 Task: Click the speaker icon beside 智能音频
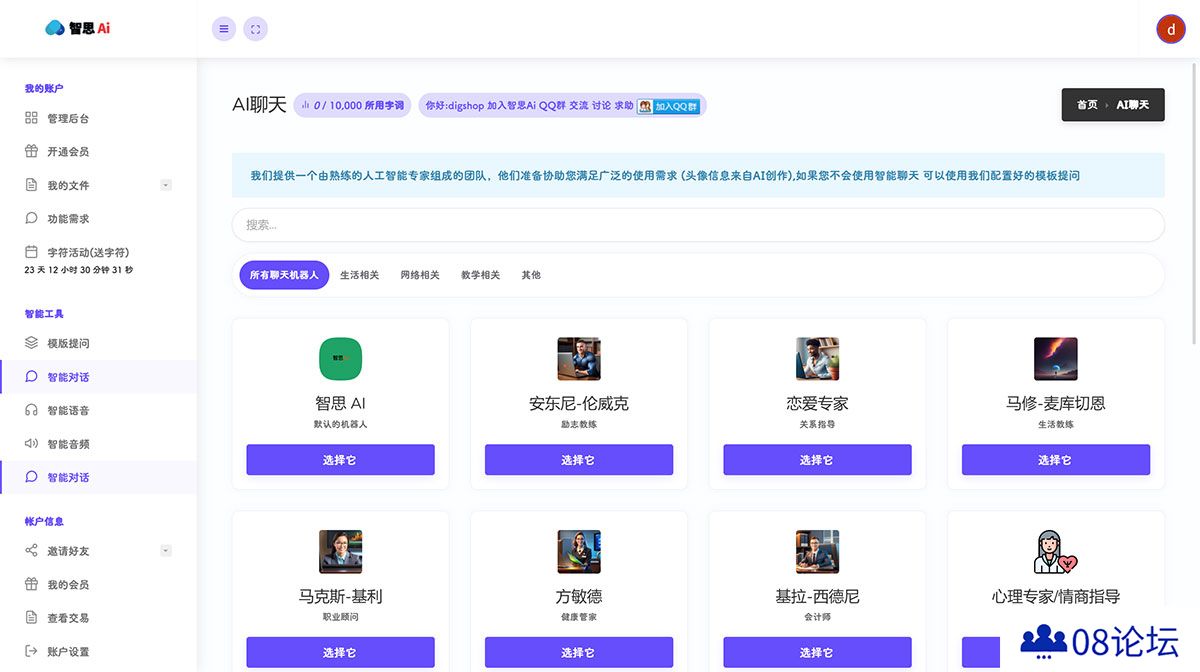[31, 444]
